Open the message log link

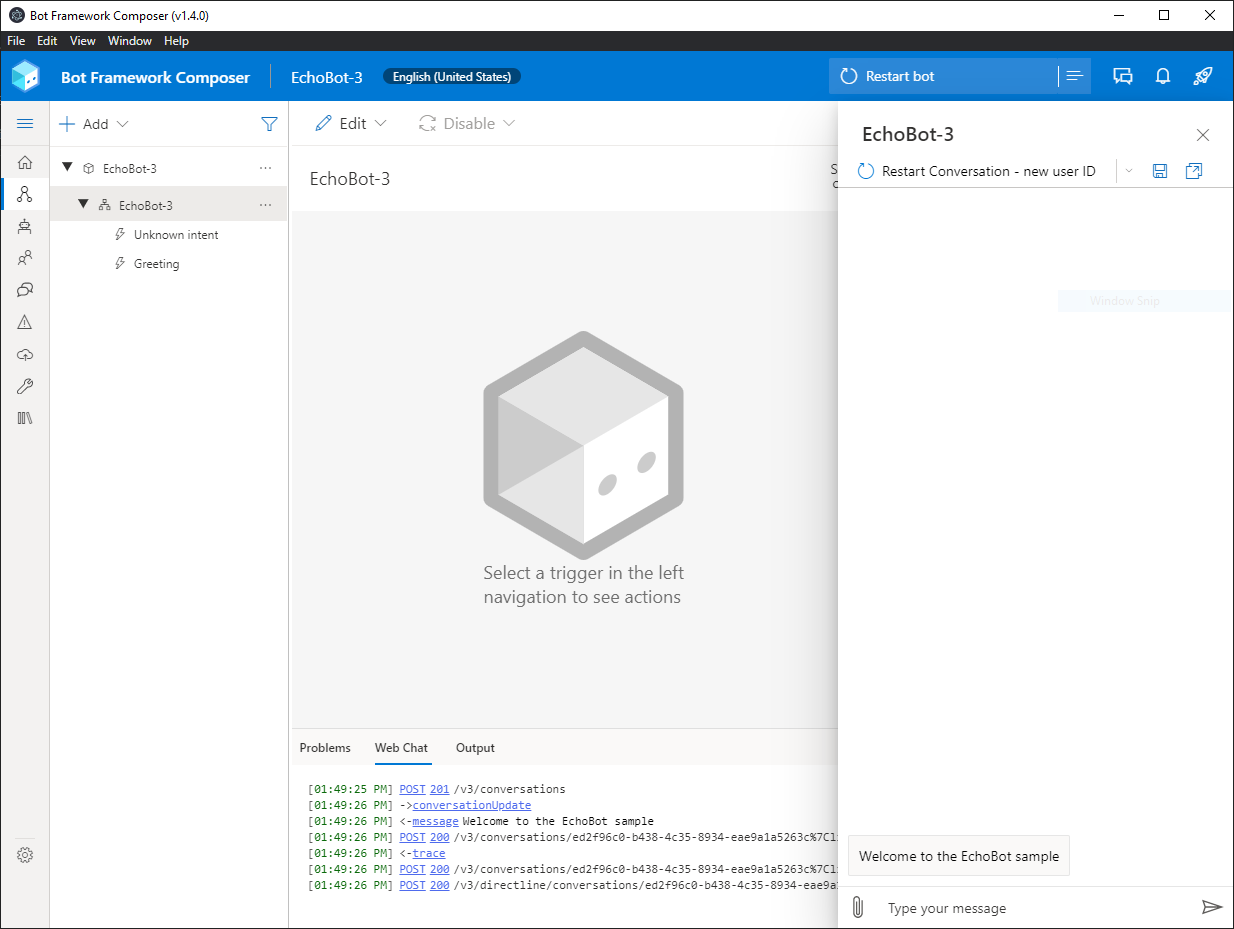(435, 821)
